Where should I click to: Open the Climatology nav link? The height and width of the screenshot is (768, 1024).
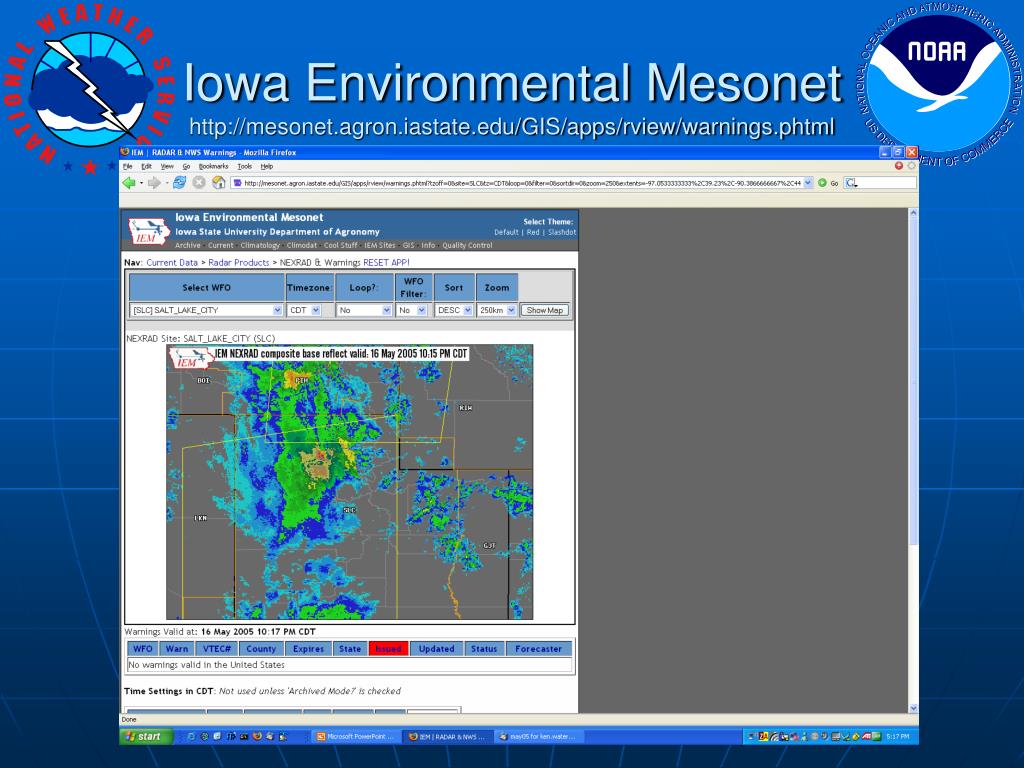pyautogui.click(x=260, y=246)
